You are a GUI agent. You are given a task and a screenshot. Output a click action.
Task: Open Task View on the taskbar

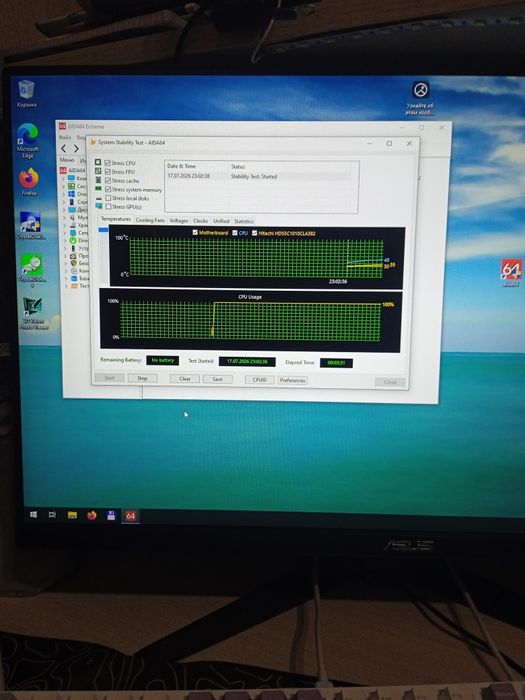point(52,515)
